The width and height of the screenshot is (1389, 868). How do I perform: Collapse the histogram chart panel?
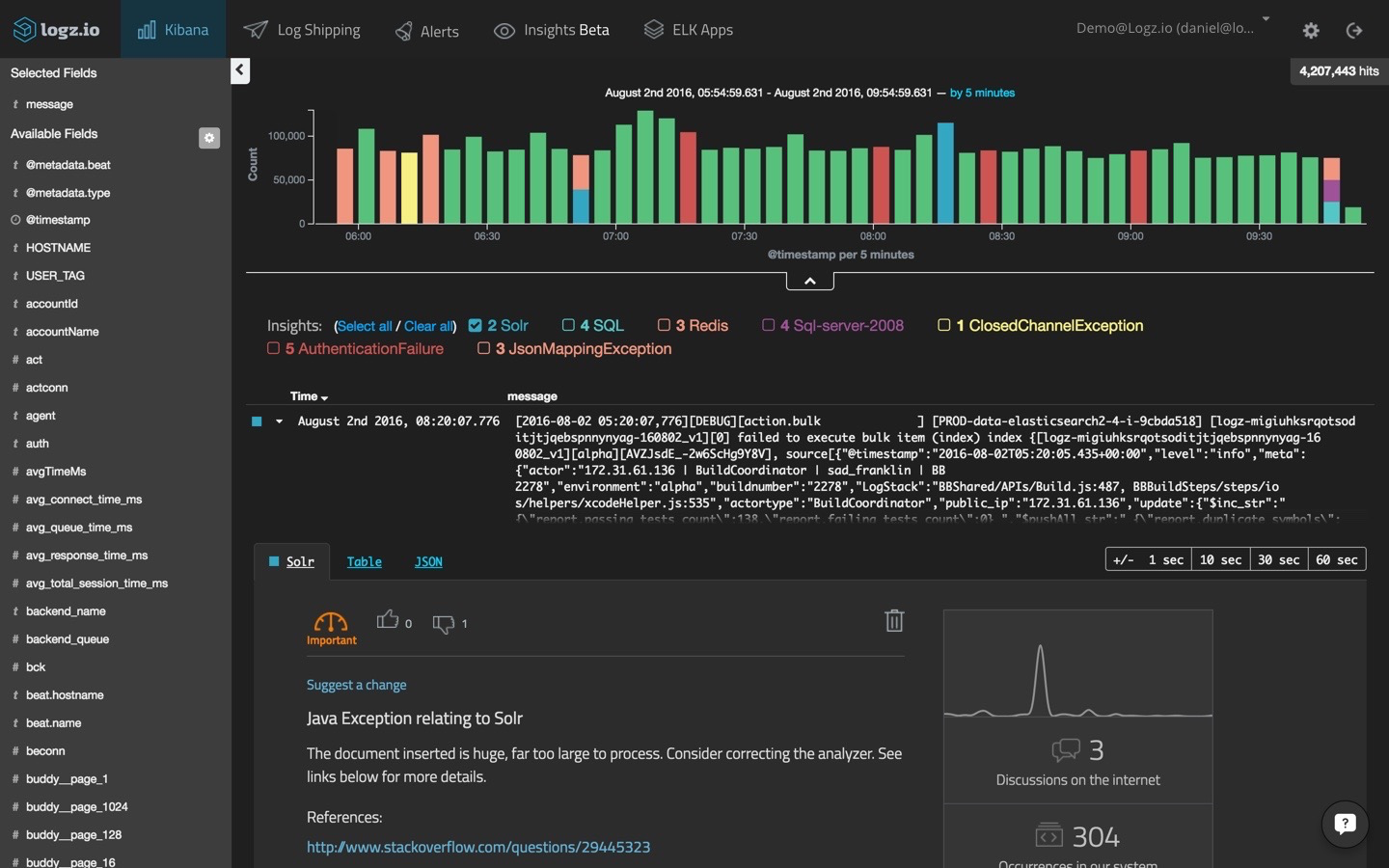tap(810, 281)
